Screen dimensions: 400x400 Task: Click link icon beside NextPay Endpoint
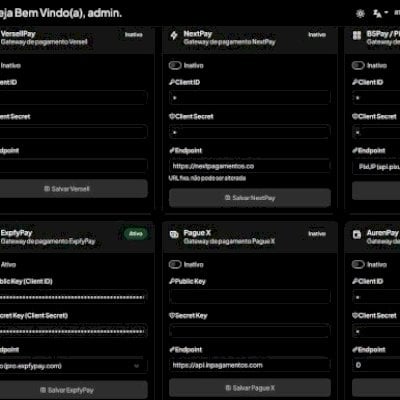coord(172,151)
